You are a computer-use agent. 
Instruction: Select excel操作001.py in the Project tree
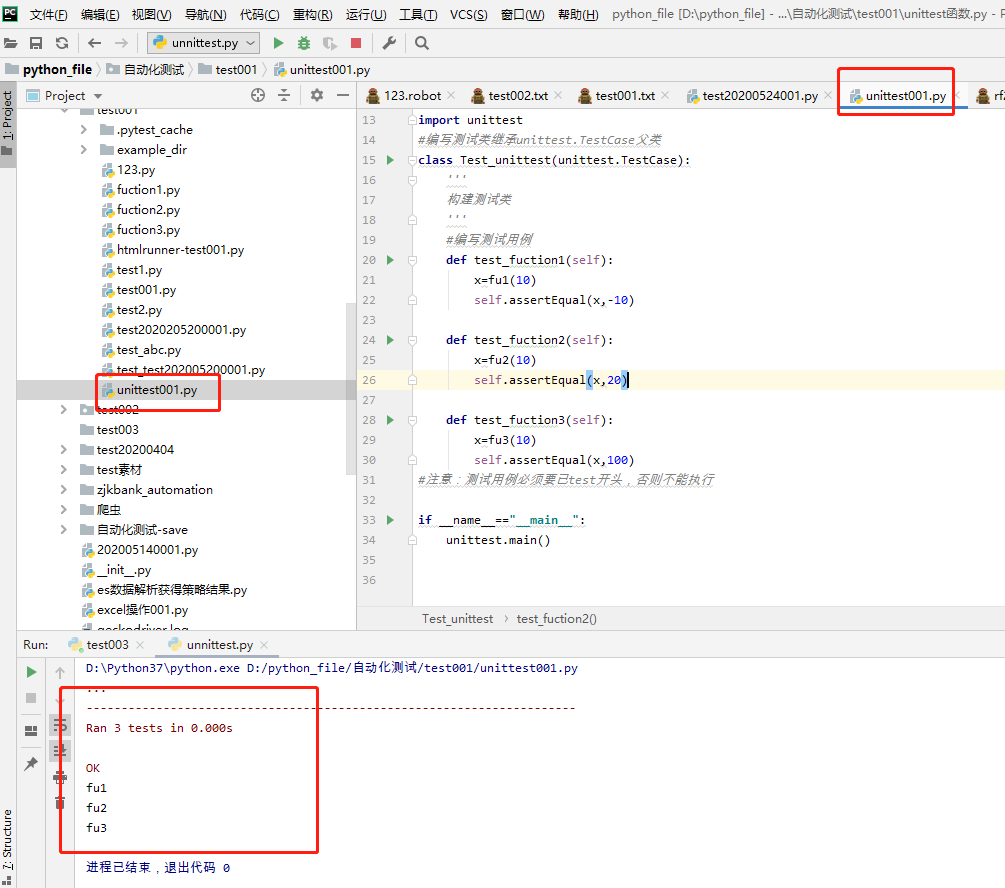pos(142,610)
